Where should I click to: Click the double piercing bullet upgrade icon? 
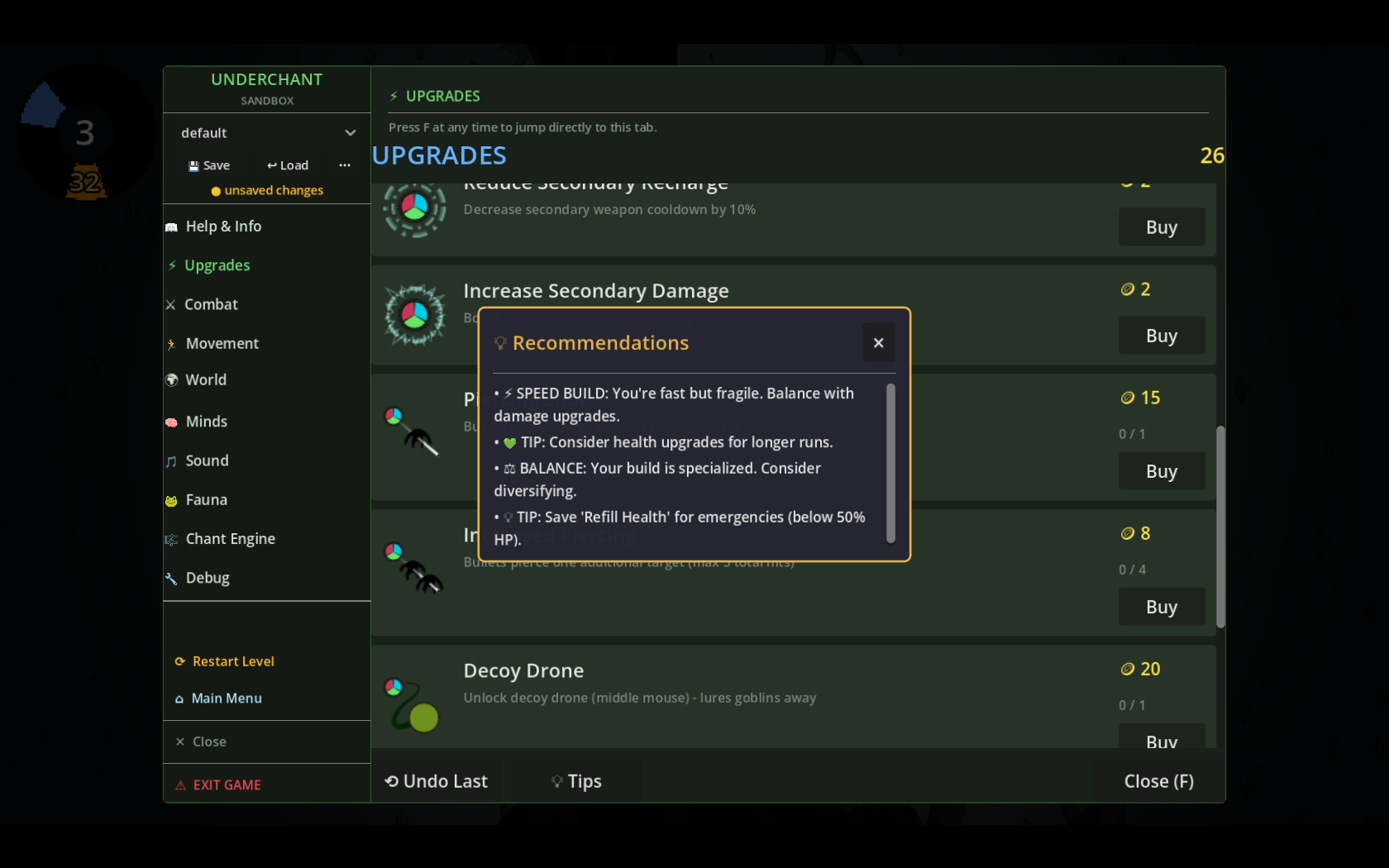413,567
